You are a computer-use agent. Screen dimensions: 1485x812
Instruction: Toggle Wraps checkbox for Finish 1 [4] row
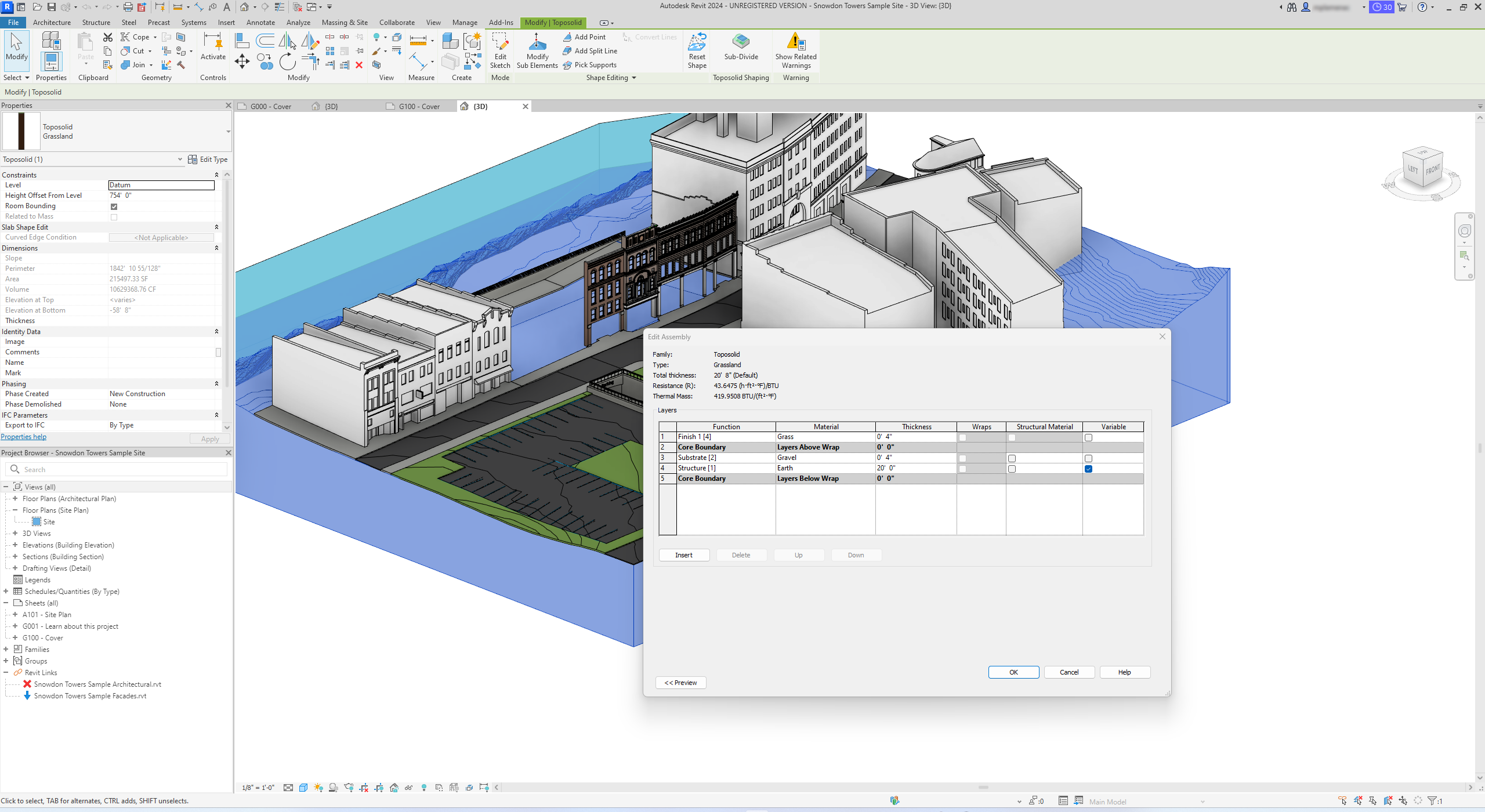tap(962, 437)
